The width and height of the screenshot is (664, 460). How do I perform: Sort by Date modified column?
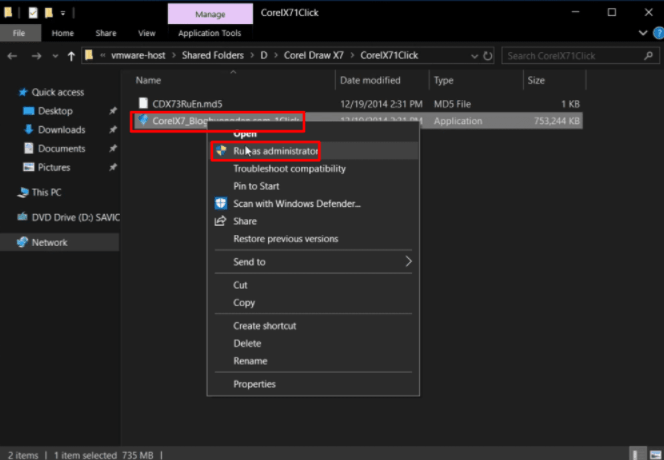[x=370, y=80]
